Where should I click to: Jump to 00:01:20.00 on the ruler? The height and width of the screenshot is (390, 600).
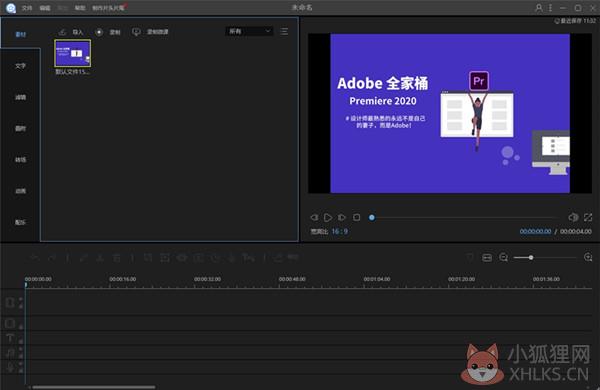pyautogui.click(x=461, y=279)
